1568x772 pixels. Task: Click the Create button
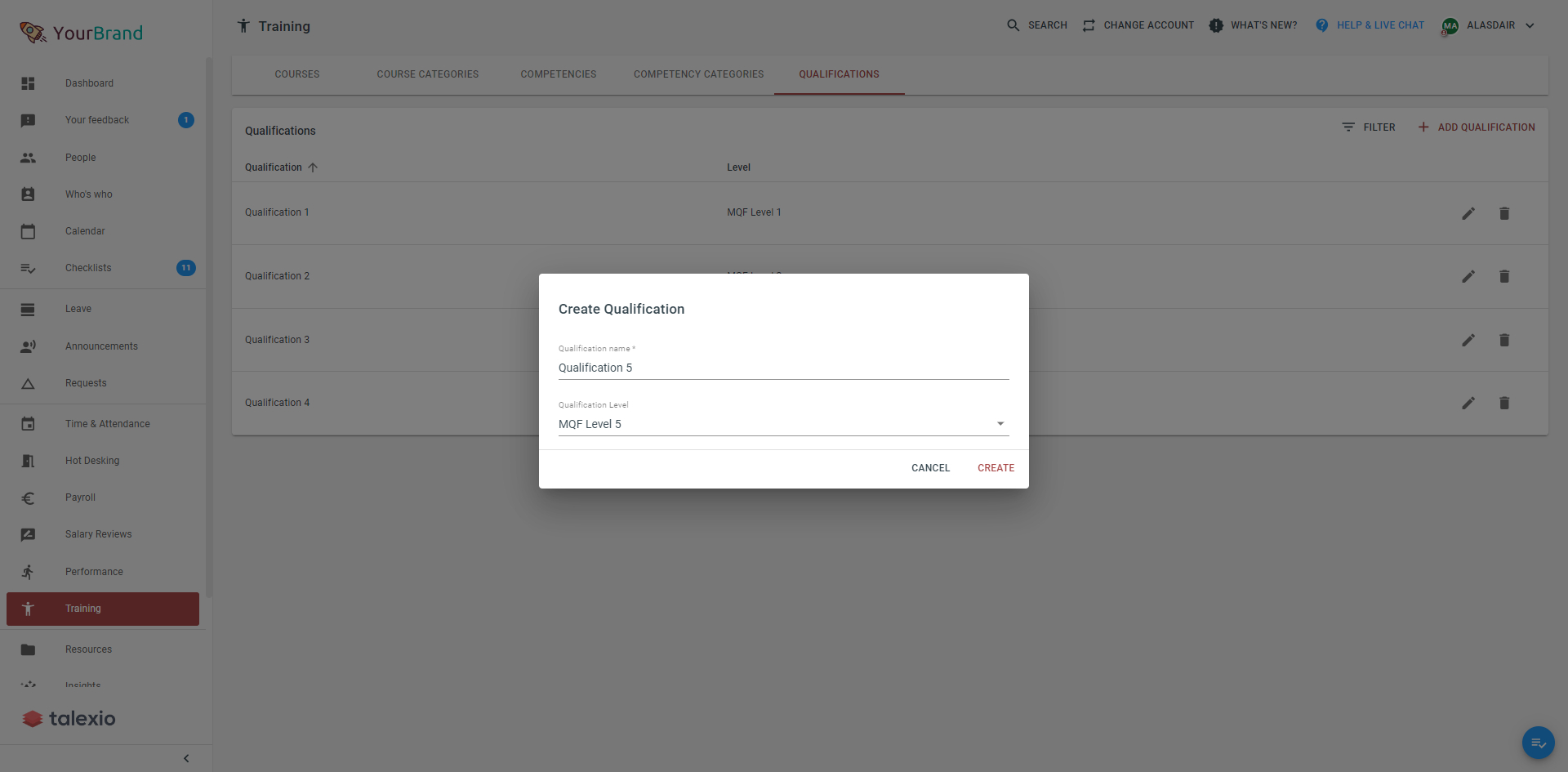point(996,468)
